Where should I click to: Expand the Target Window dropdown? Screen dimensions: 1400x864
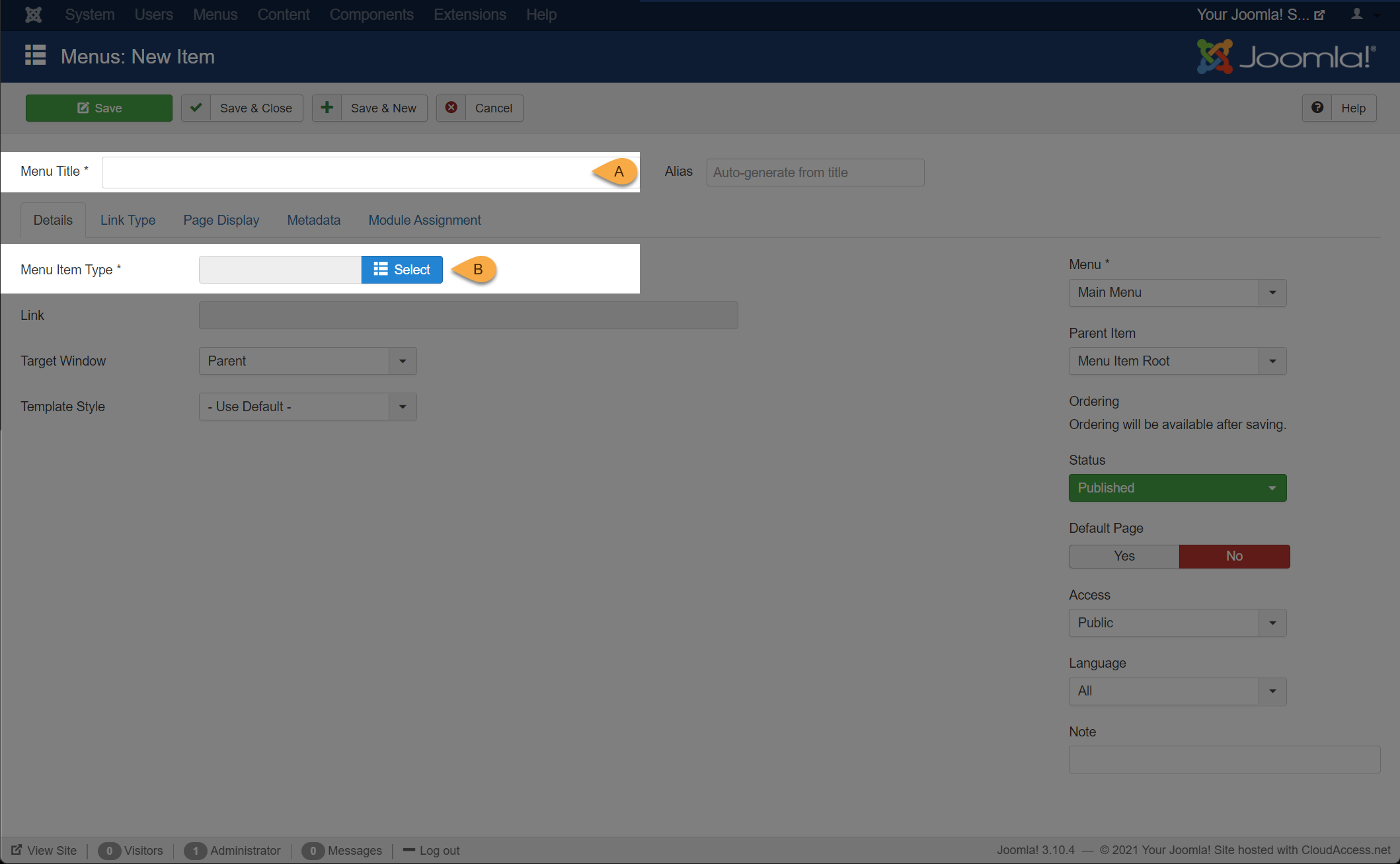pos(307,361)
